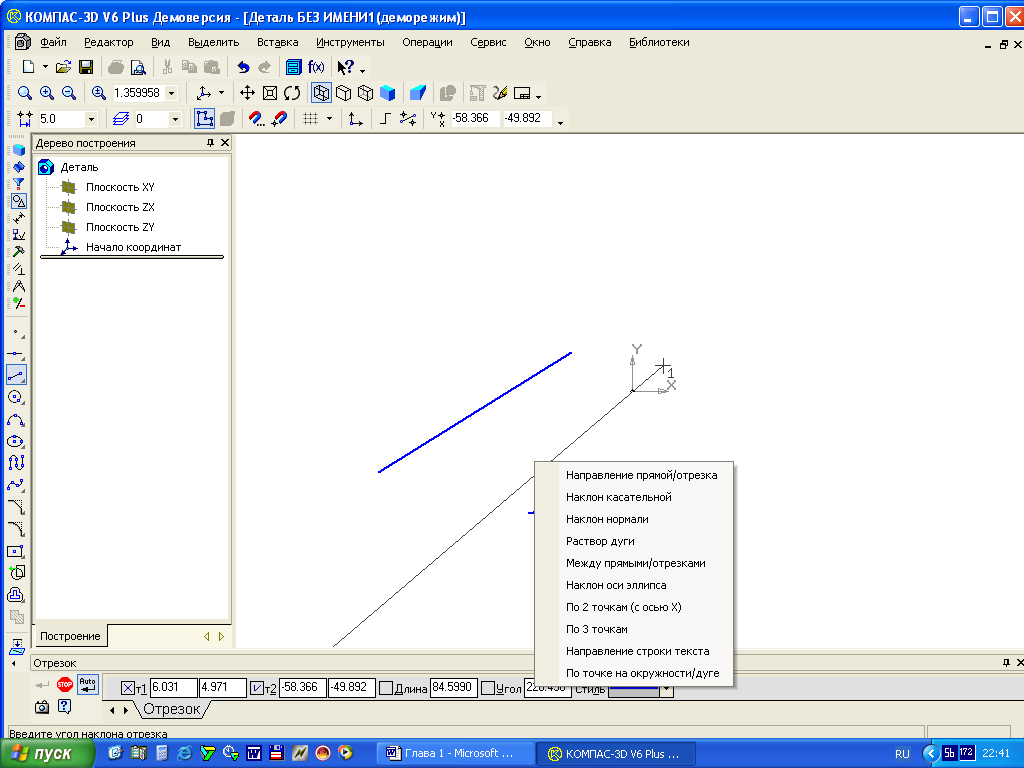
Task: Select the Arc tool in the sidebar
Action: (x=16, y=419)
